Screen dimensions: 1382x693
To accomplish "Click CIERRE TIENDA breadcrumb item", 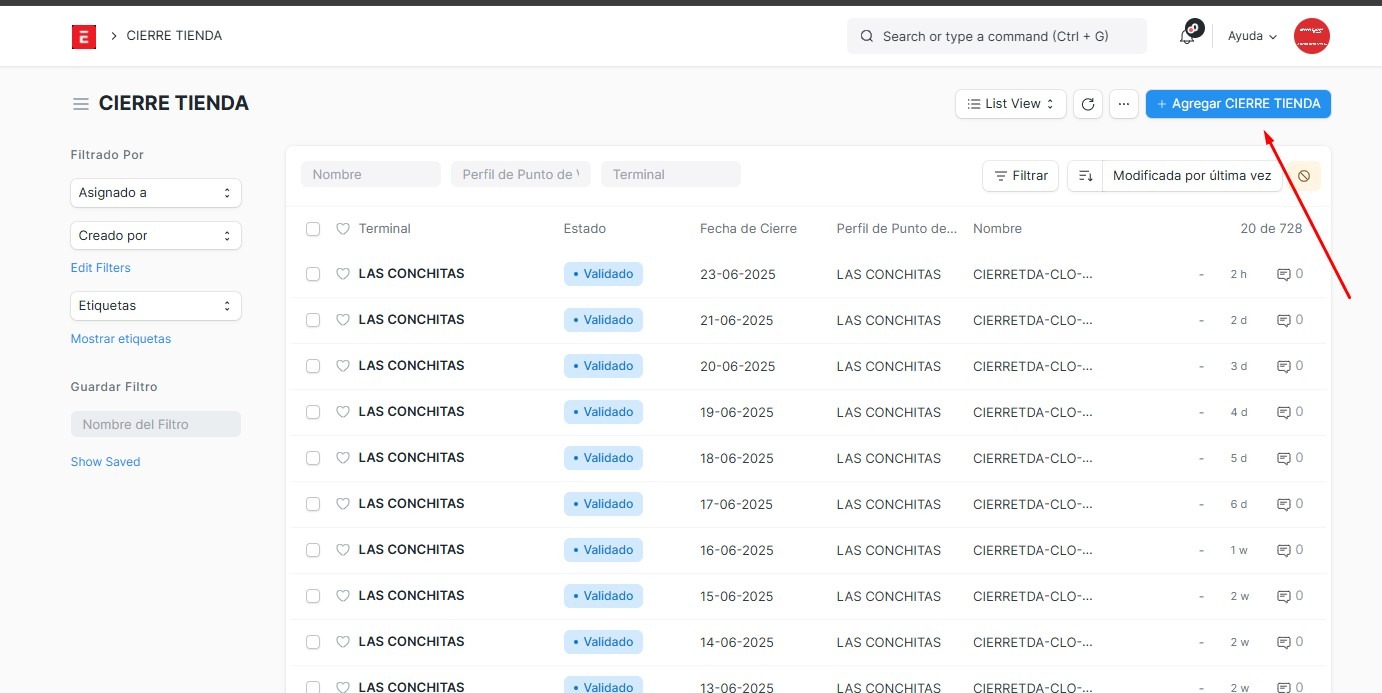I will click(x=174, y=36).
